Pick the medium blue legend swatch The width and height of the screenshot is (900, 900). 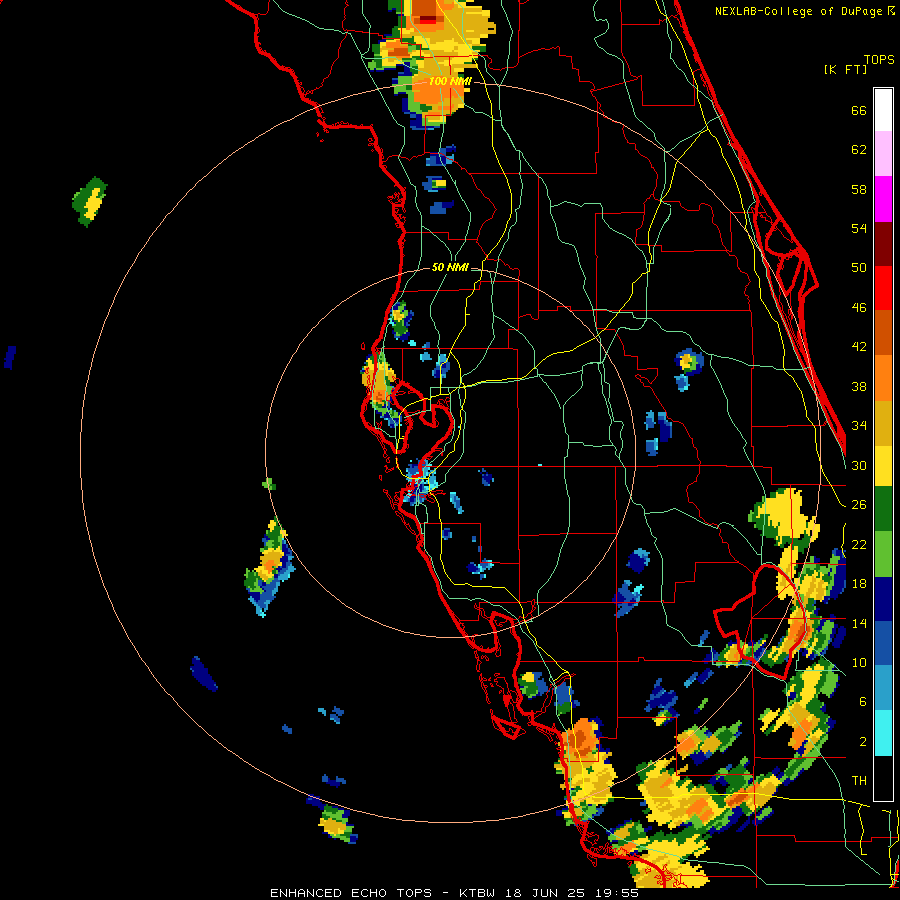click(x=883, y=644)
